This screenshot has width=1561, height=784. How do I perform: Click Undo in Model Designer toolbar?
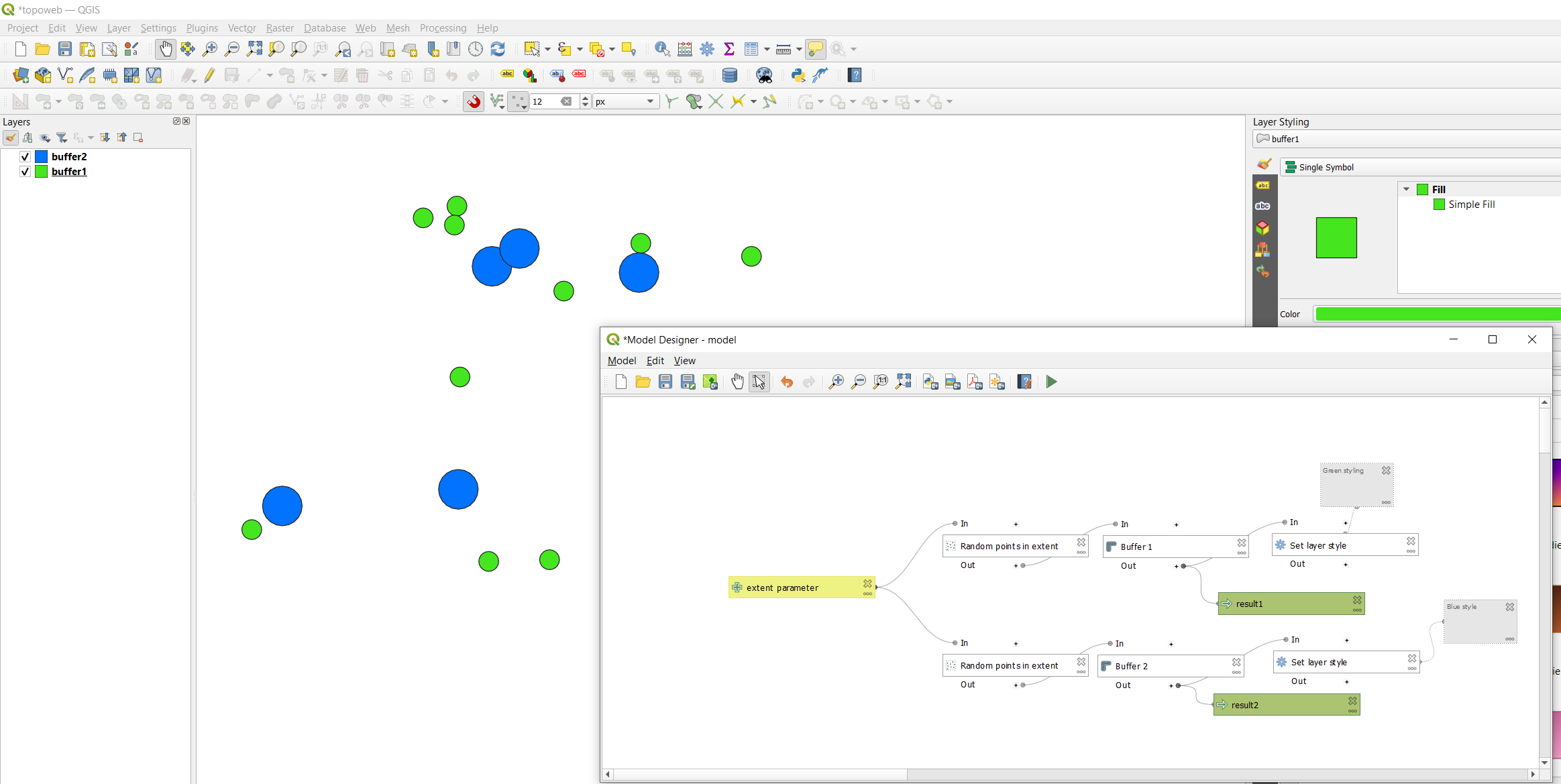pyautogui.click(x=787, y=382)
